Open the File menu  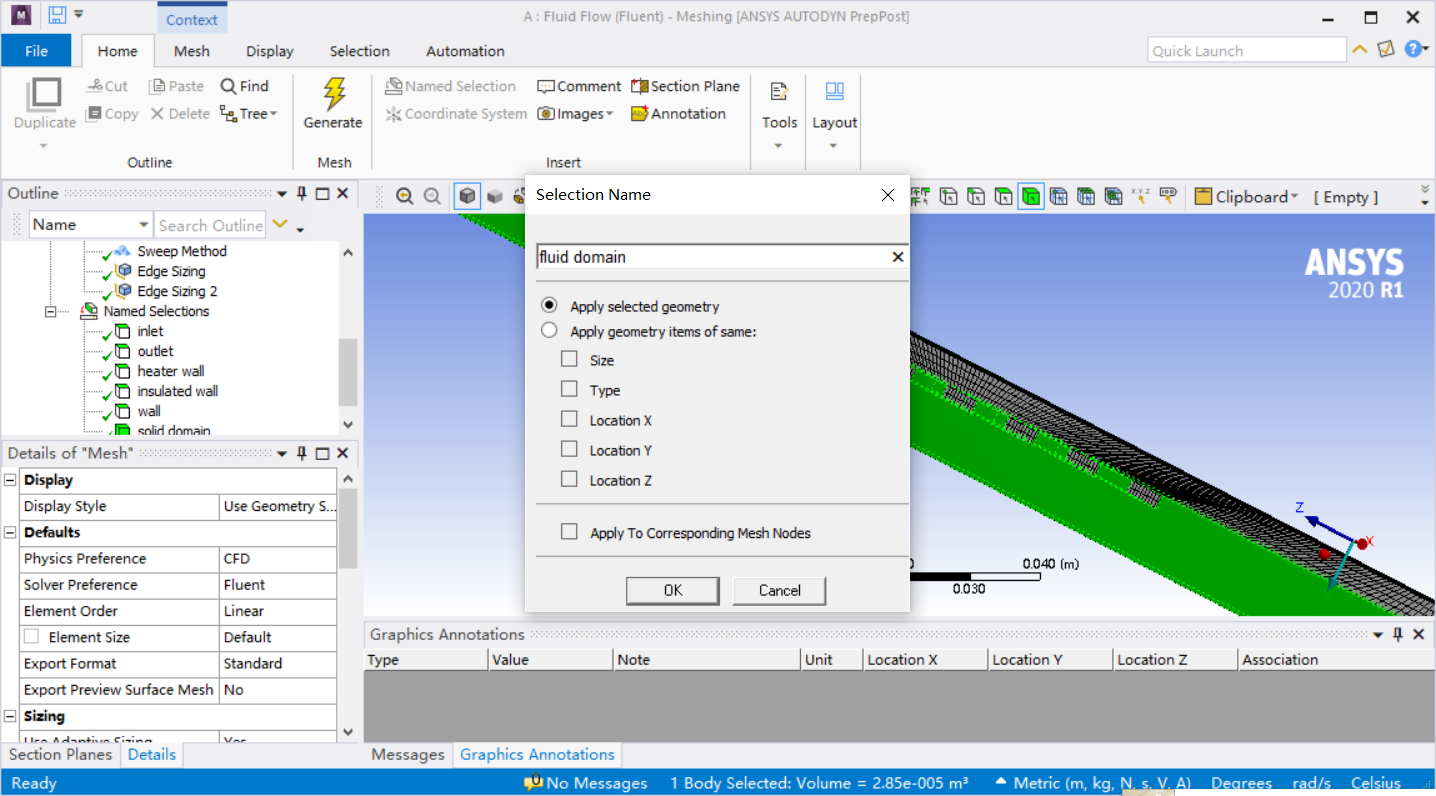(36, 51)
